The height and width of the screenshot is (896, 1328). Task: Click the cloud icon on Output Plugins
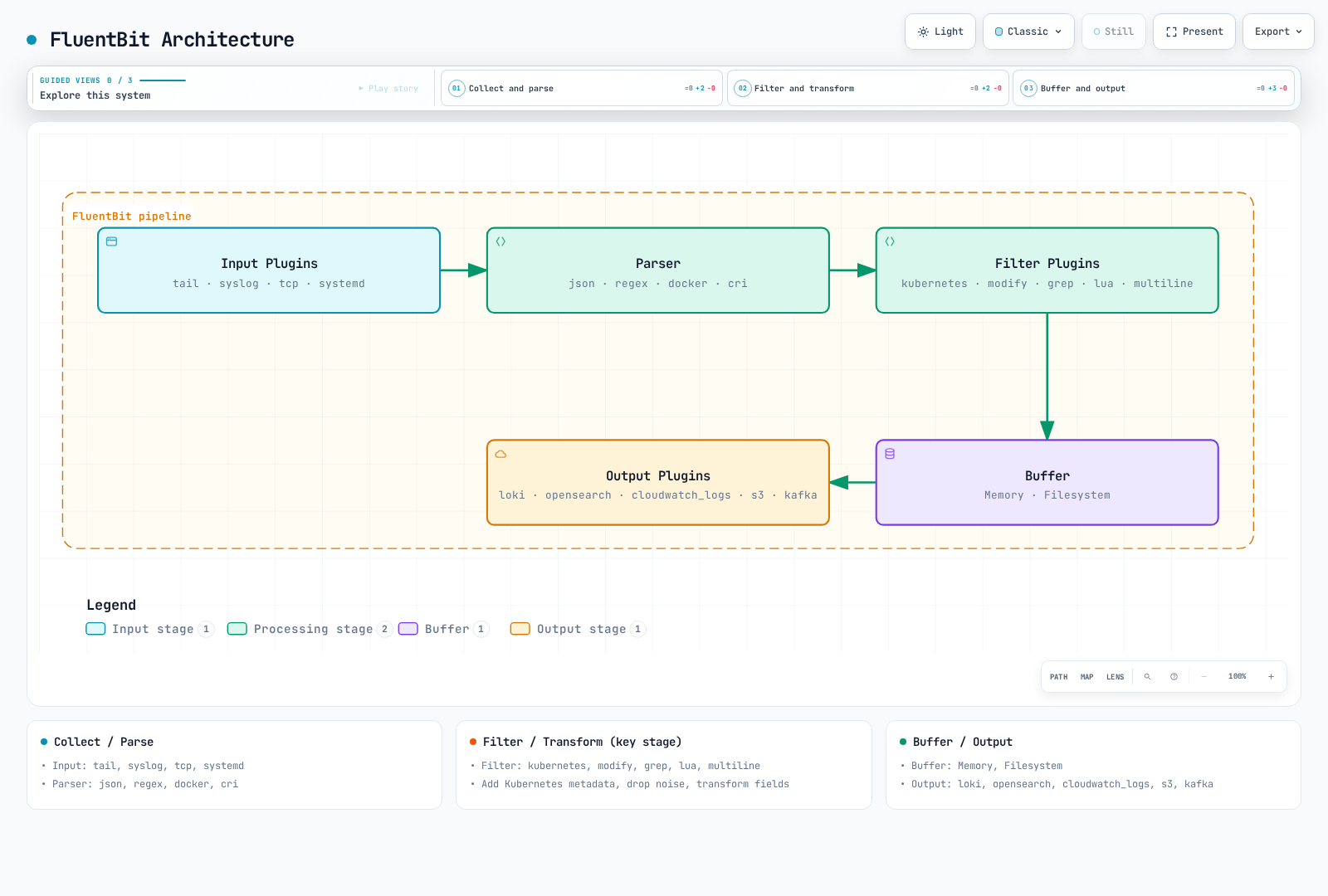tap(500, 454)
